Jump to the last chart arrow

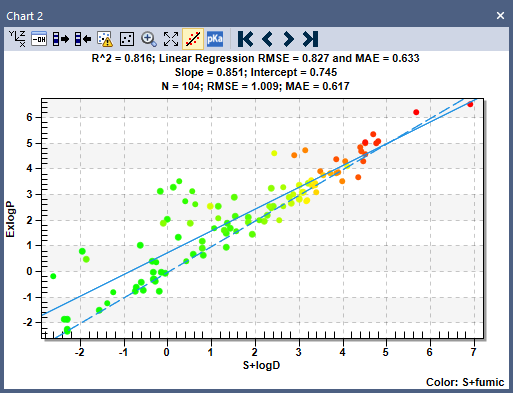coord(310,39)
